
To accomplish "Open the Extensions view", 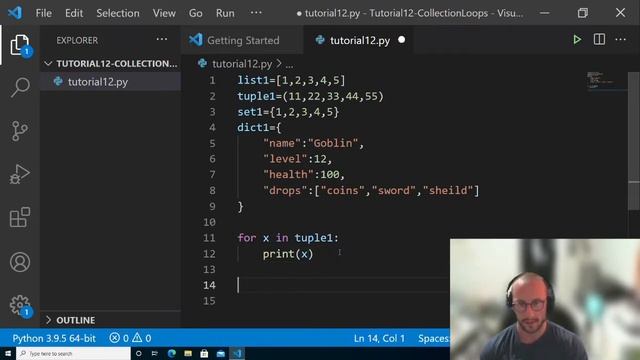I will point(20,218).
